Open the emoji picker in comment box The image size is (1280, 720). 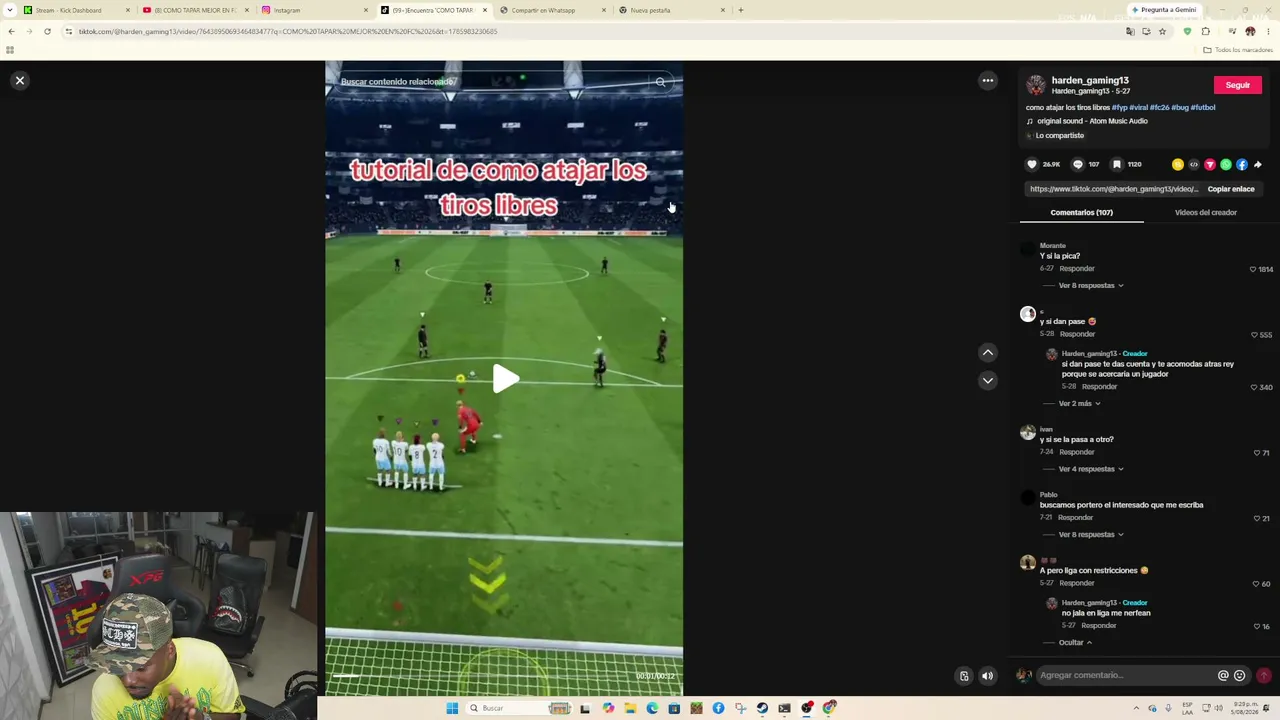pos(1240,675)
